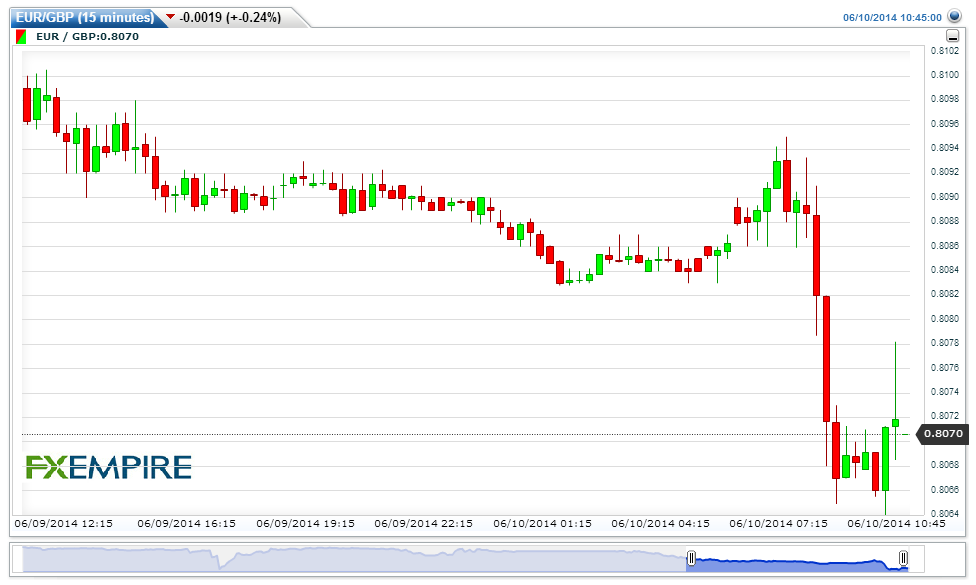Grab the left range selector handle
Viewport: 976px width, 585px height.
click(x=691, y=558)
